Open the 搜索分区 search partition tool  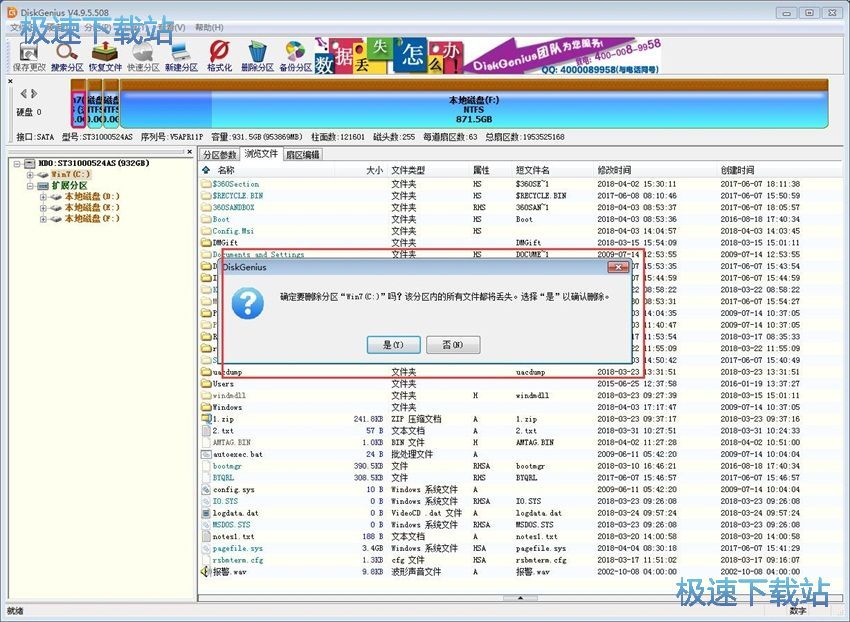[x=67, y=56]
